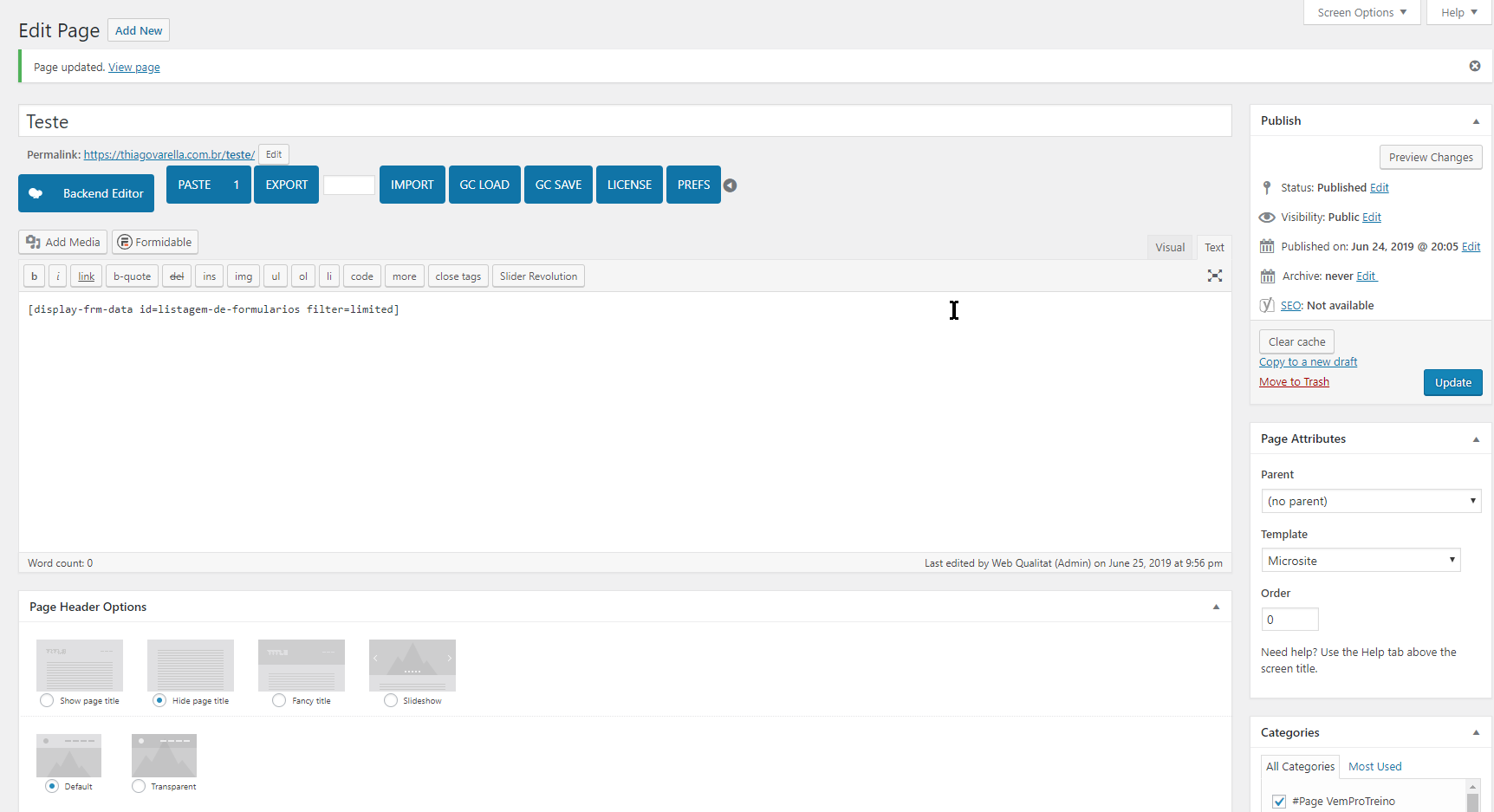This screenshot has height=812, width=1494.
Task: Toggle '#Page VemProTreino' category checkbox
Action: [1279, 802]
